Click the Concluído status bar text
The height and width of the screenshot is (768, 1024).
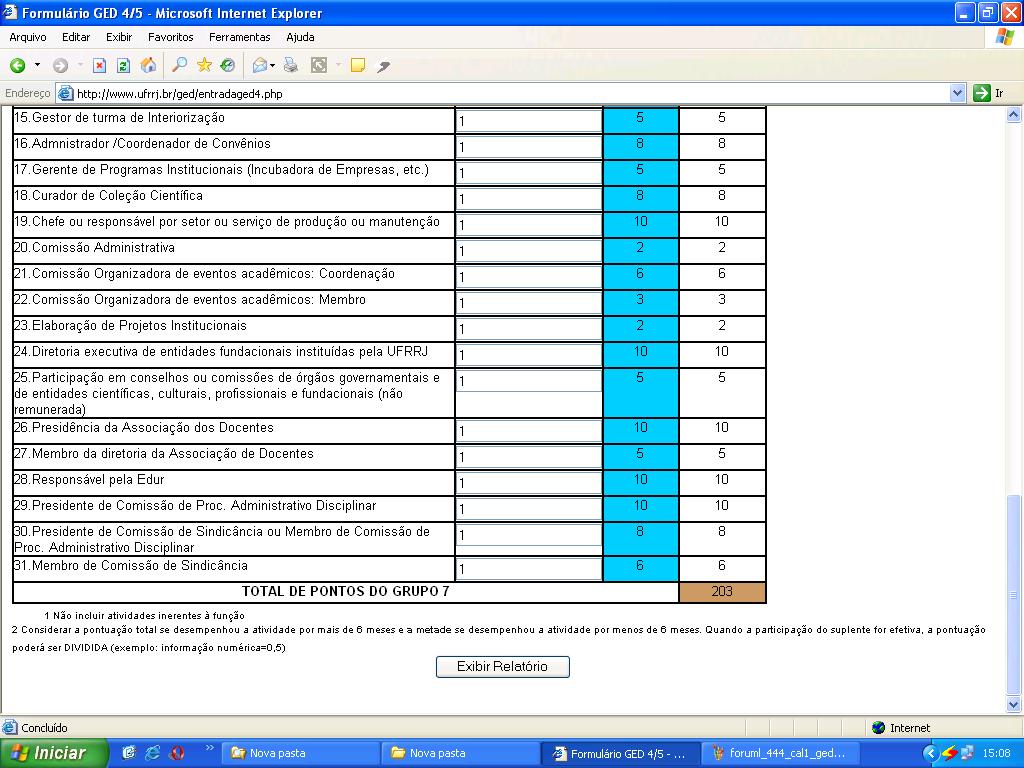coord(44,728)
